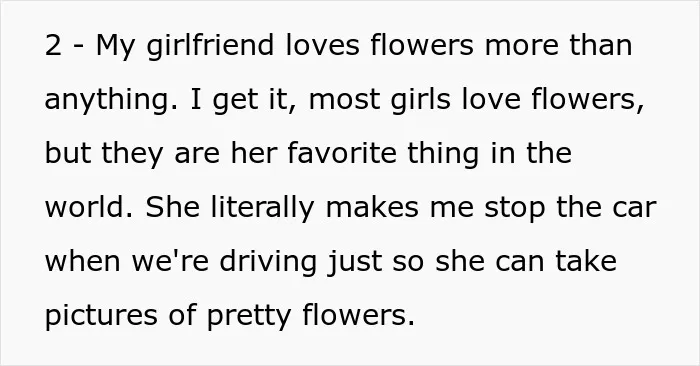
Task: Click the word "girls" in second line
Action: (x=420, y=101)
